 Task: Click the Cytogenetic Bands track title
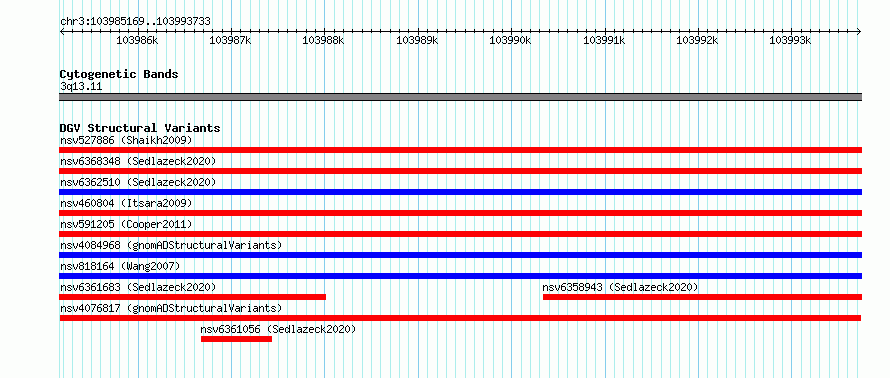pyautogui.click(x=119, y=74)
